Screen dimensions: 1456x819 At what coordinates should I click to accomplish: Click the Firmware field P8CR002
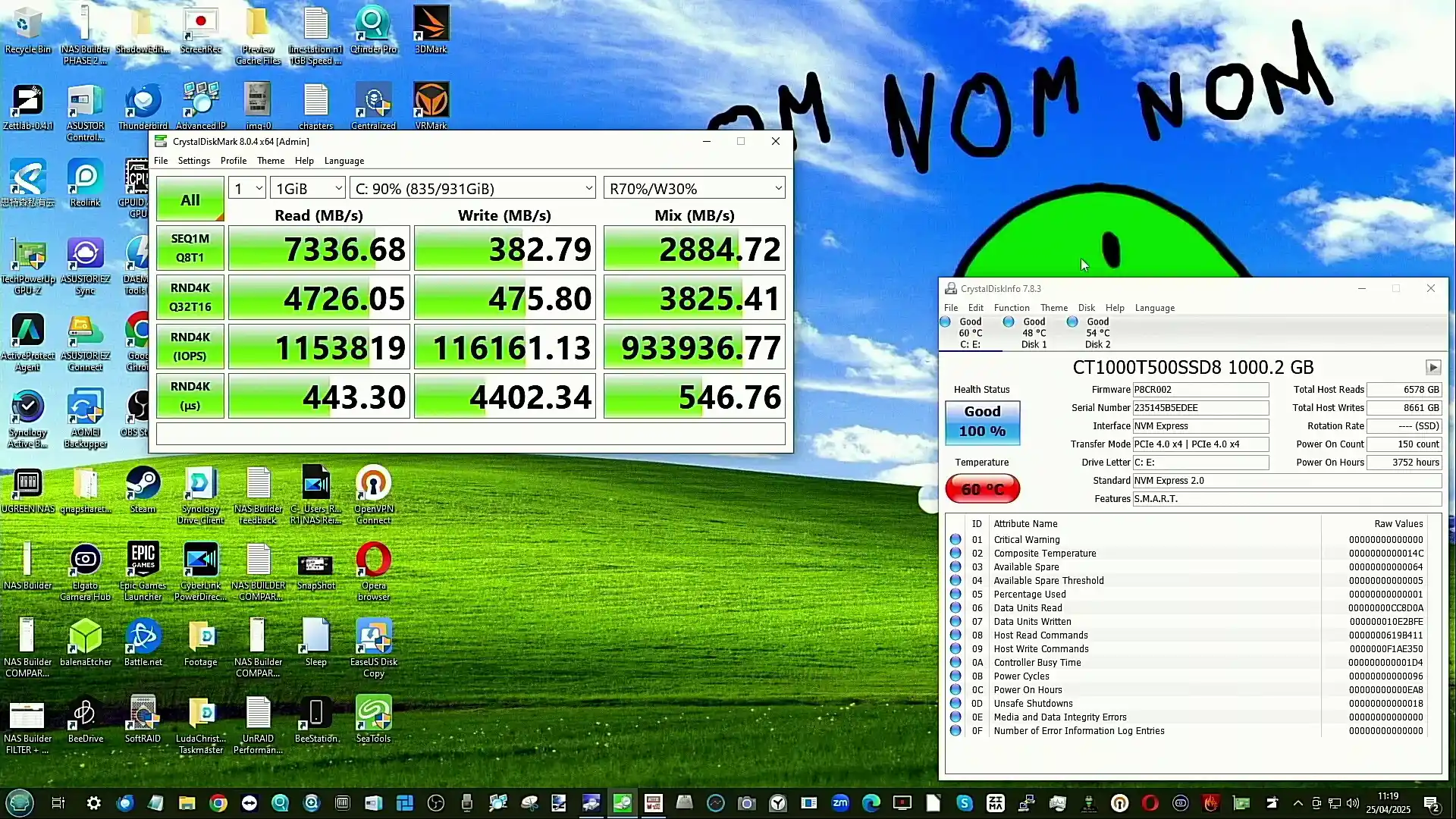point(1200,390)
